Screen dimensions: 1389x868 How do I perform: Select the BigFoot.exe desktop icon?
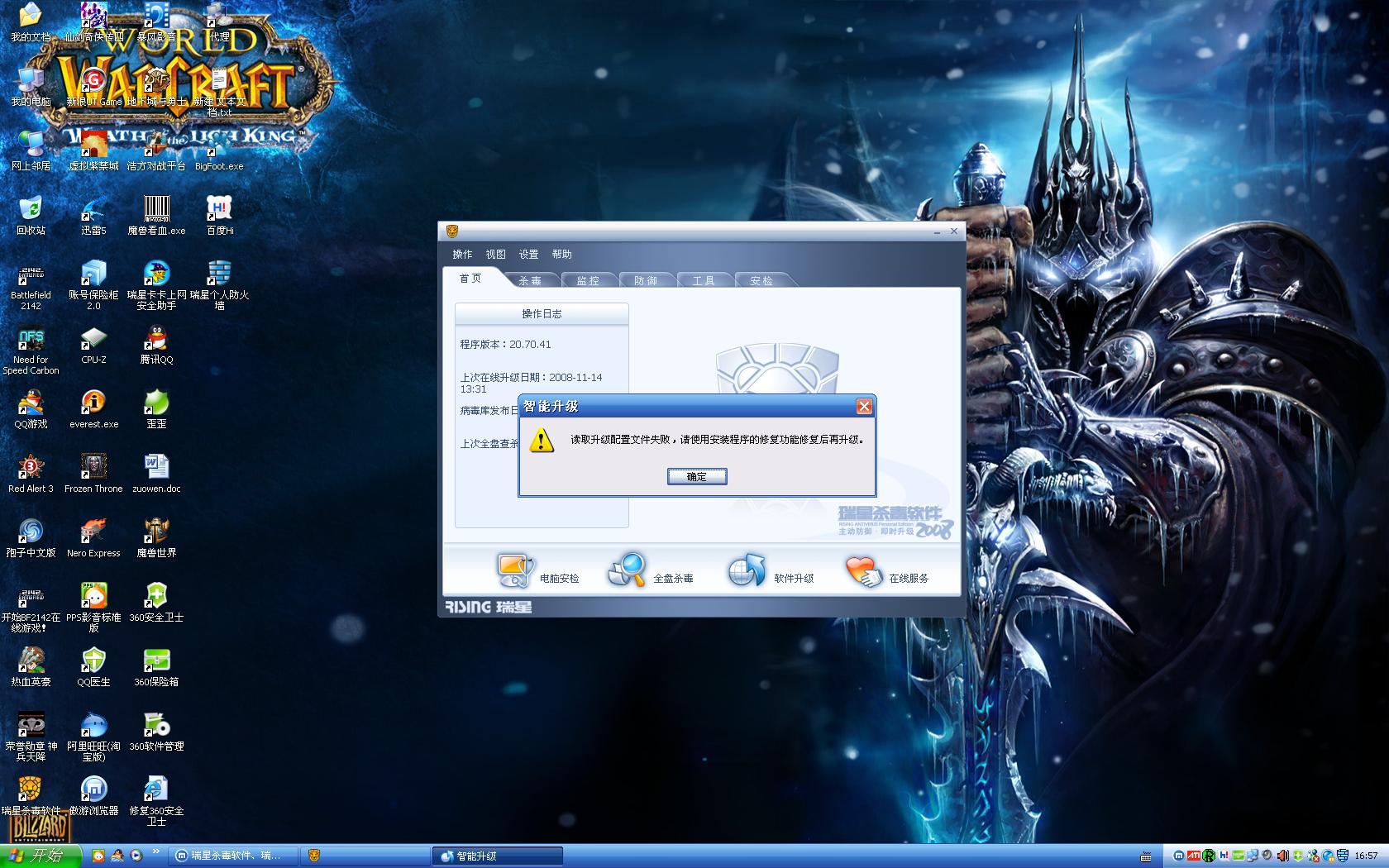click(x=219, y=151)
